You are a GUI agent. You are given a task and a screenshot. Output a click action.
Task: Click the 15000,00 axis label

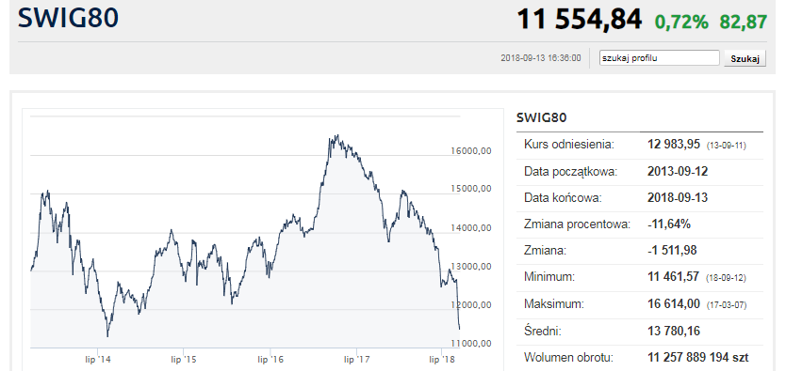pyautogui.click(x=472, y=189)
